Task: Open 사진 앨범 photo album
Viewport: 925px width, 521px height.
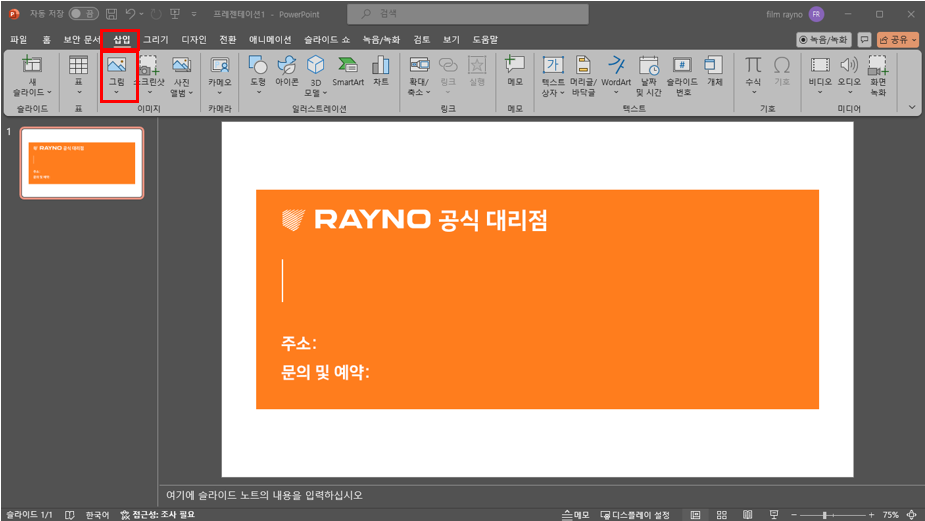Action: 181,76
